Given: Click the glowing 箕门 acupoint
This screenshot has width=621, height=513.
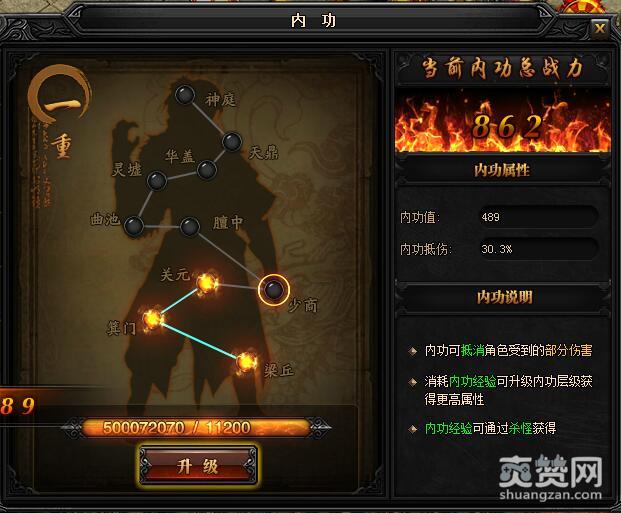Looking at the screenshot, I should (152, 318).
